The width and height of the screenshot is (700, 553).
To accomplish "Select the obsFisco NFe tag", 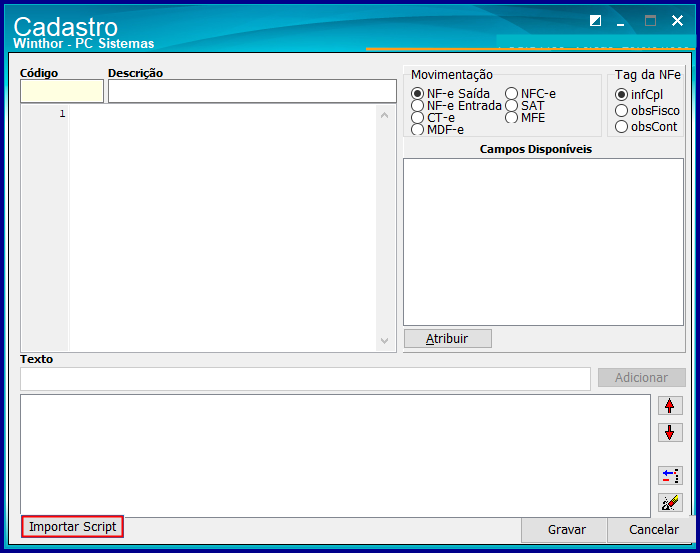I will 647,111.
